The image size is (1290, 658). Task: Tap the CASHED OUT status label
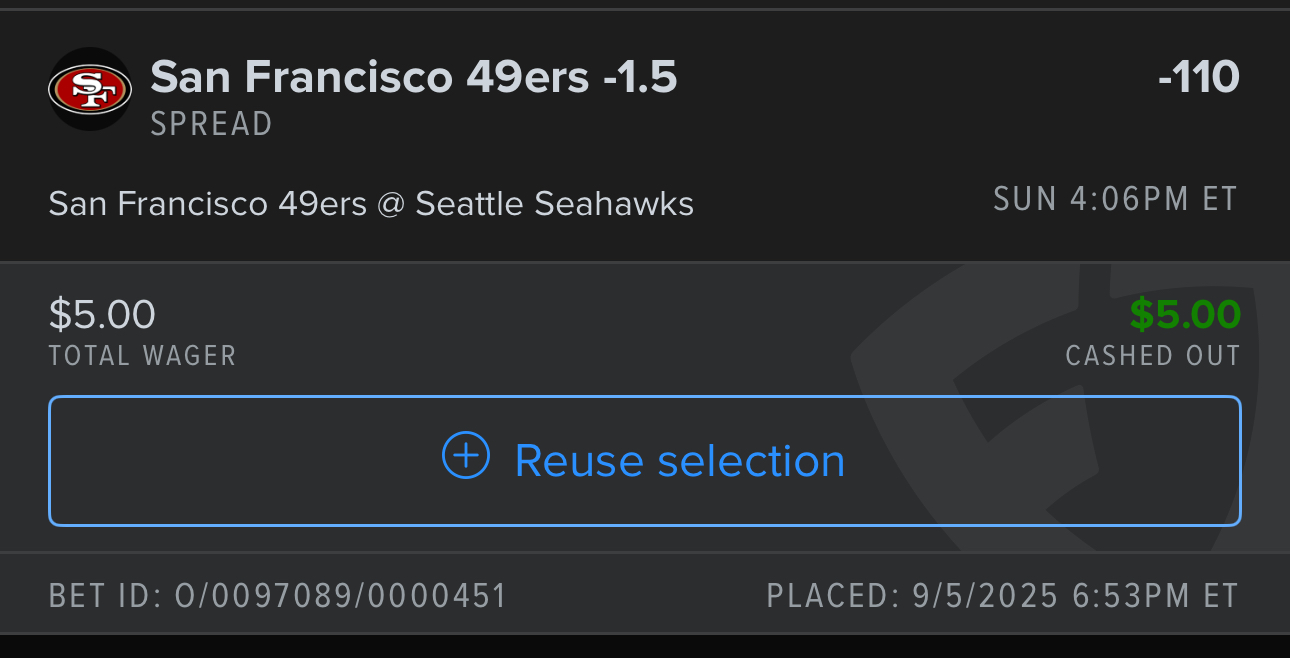(1152, 355)
